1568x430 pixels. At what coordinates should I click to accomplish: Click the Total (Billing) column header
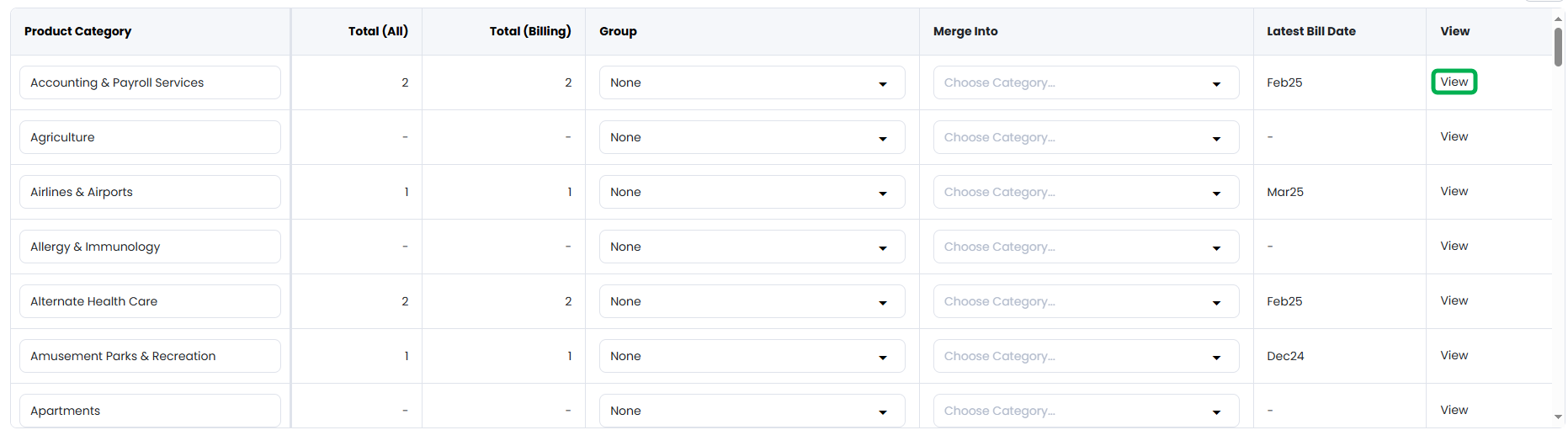point(530,31)
